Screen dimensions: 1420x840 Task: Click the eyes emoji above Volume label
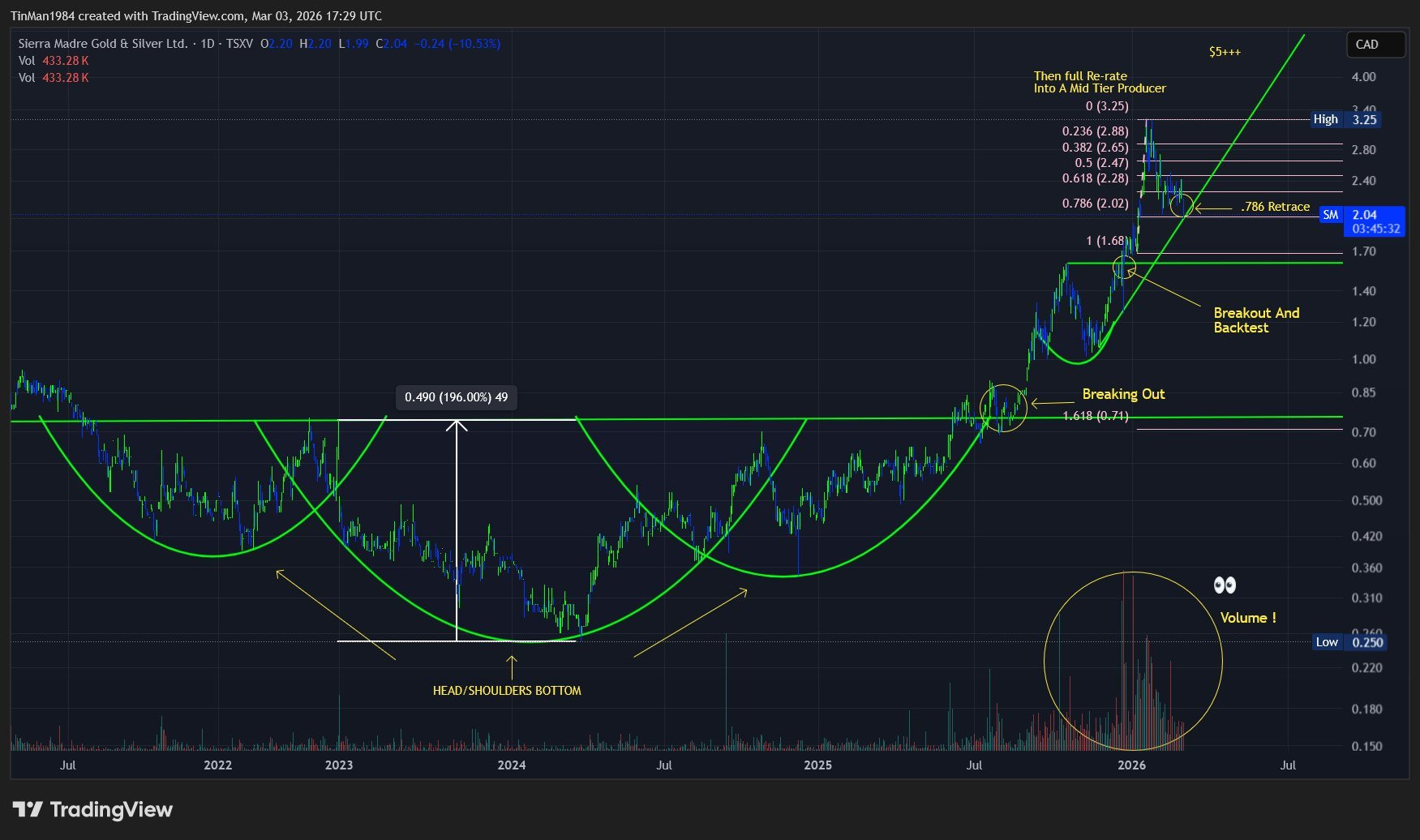pos(1225,585)
